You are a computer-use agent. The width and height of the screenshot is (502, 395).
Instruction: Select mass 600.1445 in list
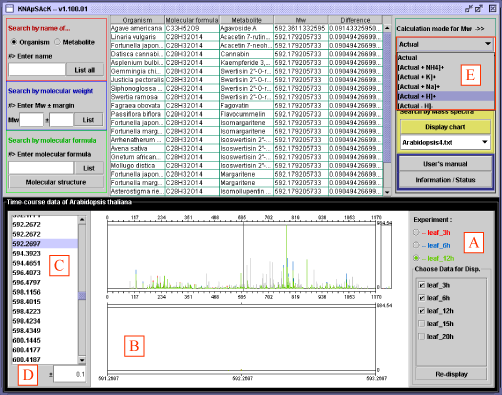[45, 340]
